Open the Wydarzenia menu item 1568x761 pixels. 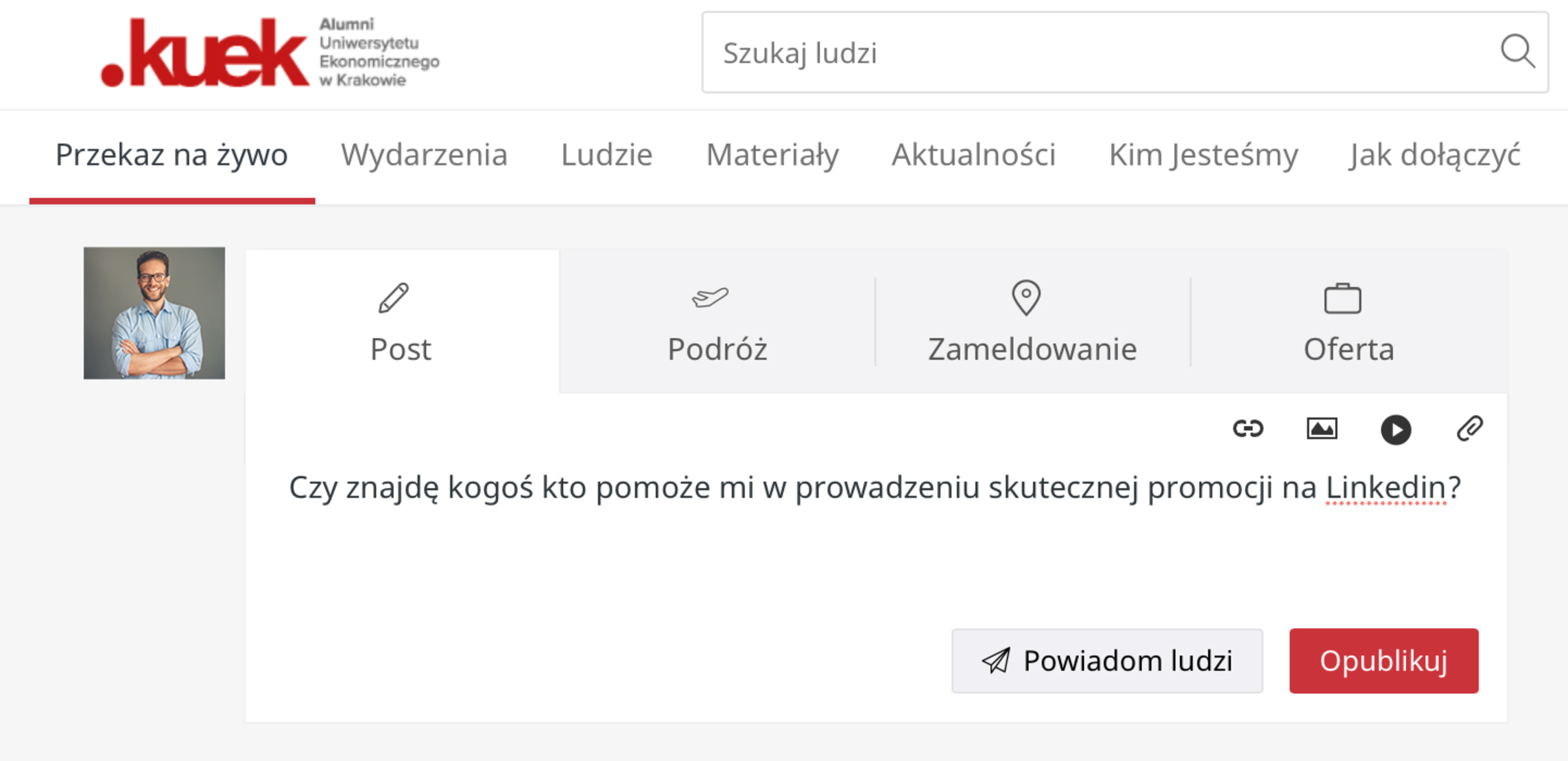pyautogui.click(x=424, y=155)
